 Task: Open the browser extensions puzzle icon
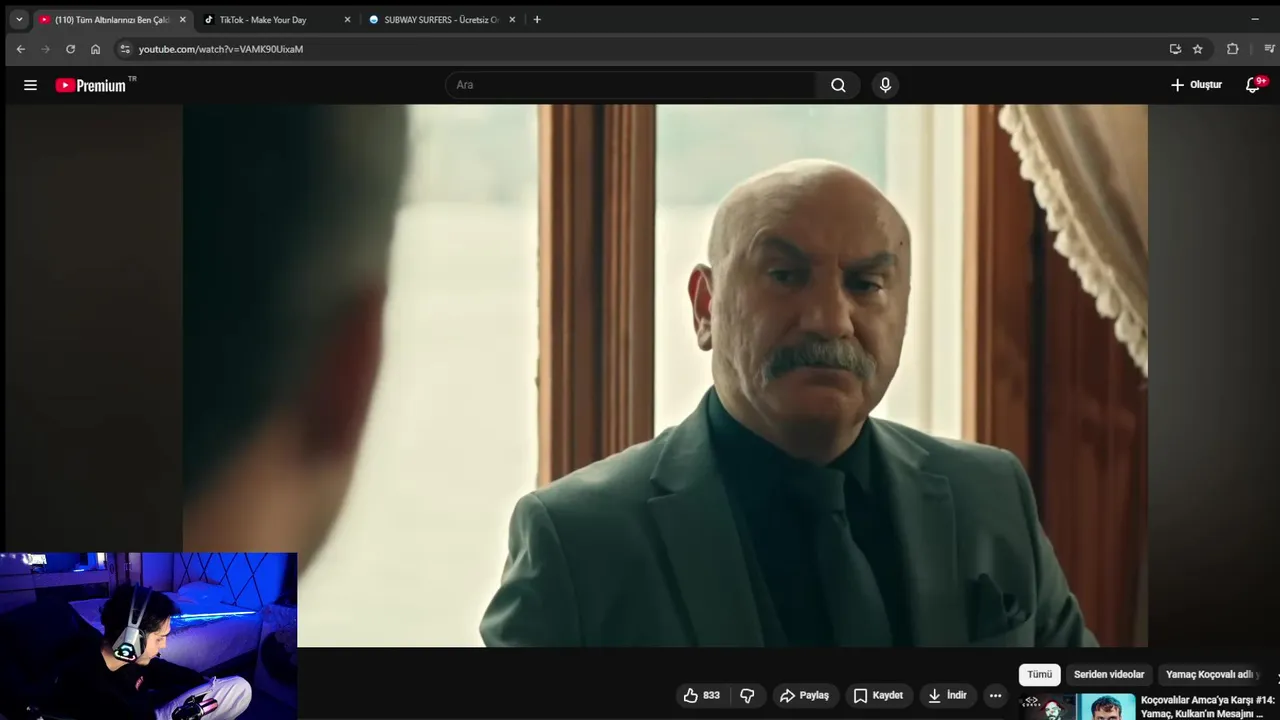click(1232, 49)
